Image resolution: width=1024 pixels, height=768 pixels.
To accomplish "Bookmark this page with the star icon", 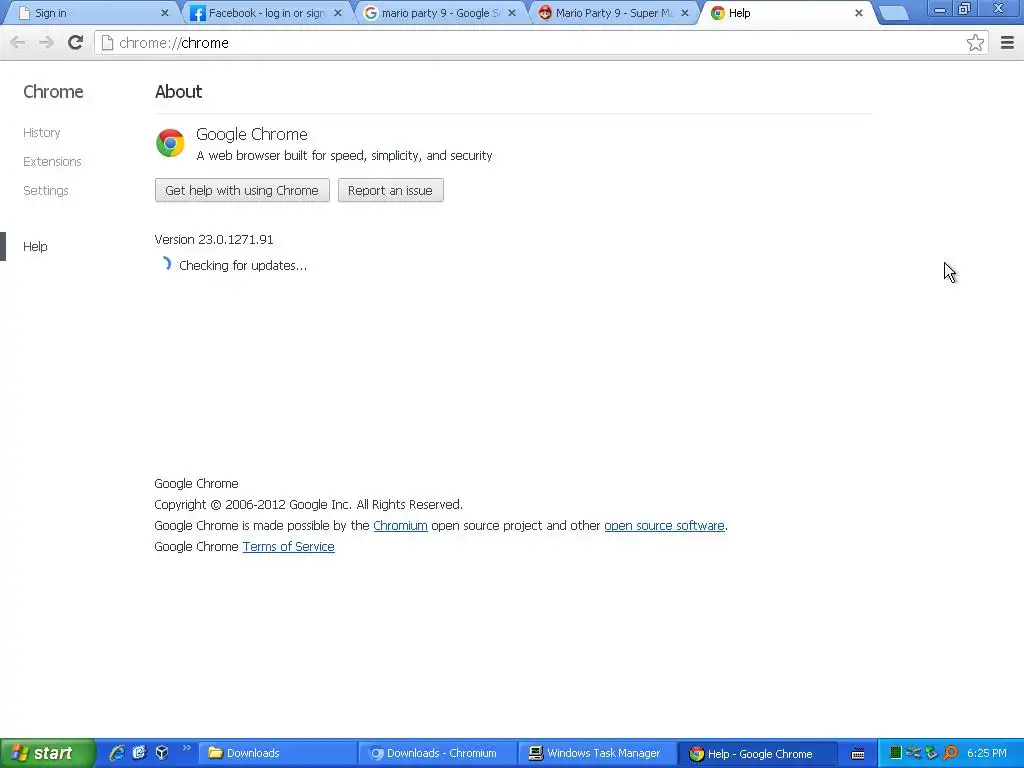I will 975,42.
